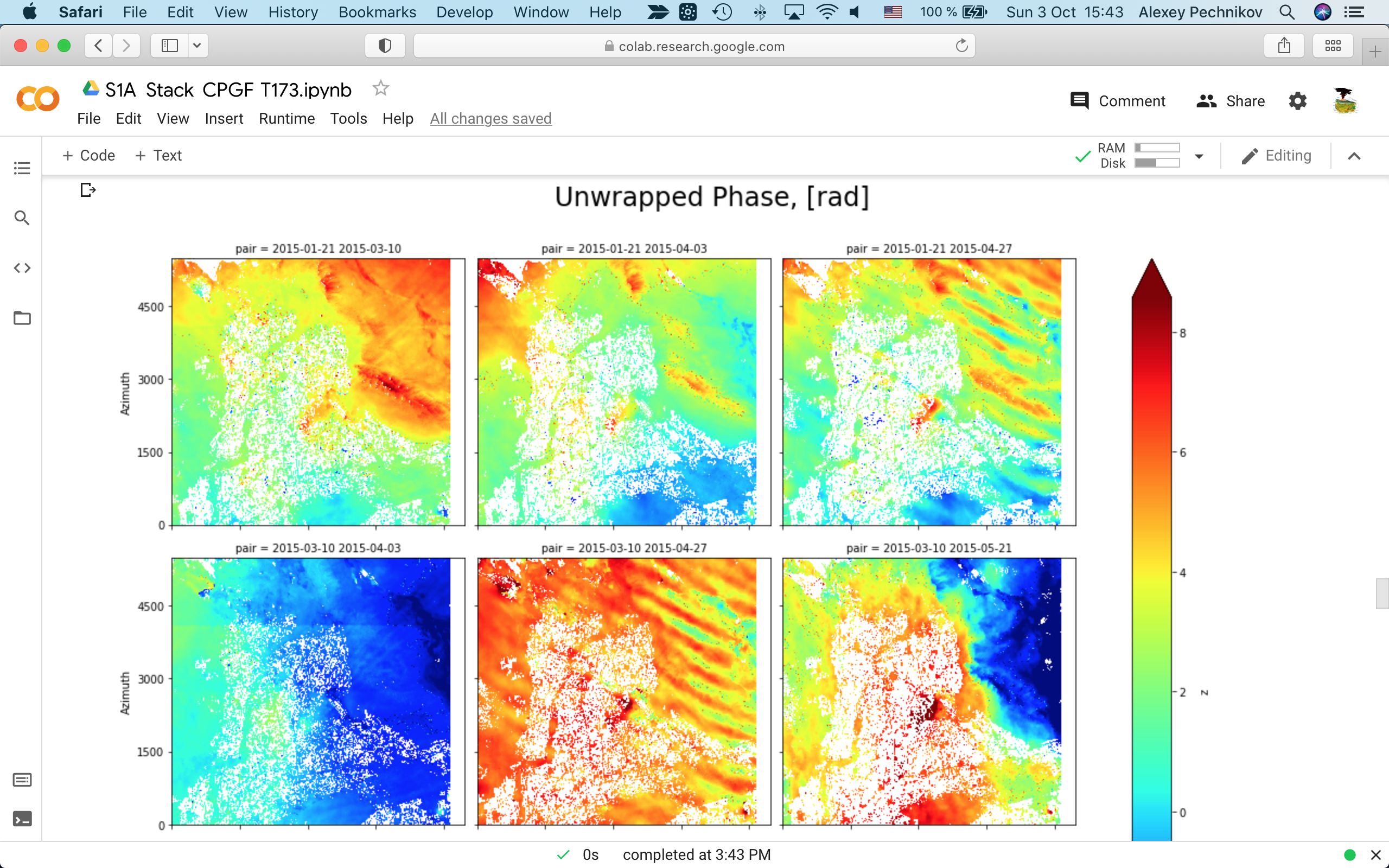The width and height of the screenshot is (1389, 868).
Task: Click the All changes saved link
Action: [x=490, y=119]
